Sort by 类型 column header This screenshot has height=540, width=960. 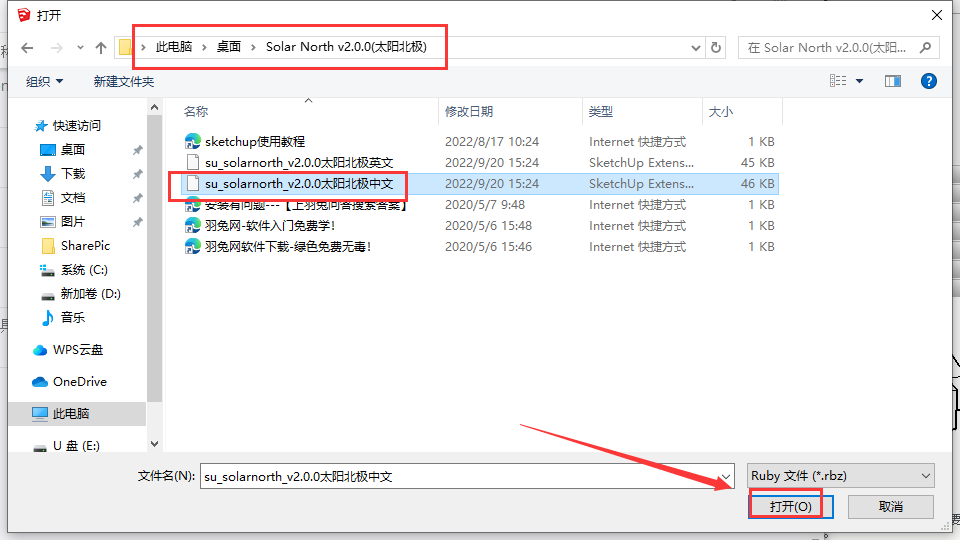point(601,111)
